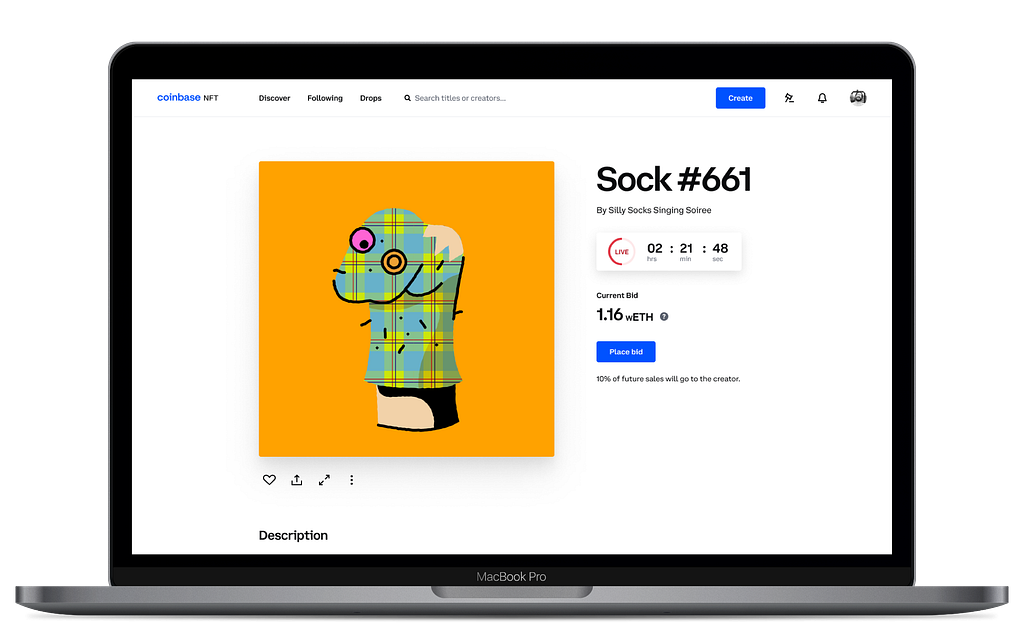Open the three-dot more options menu
Viewport: 1024px width, 634px height.
[351, 480]
